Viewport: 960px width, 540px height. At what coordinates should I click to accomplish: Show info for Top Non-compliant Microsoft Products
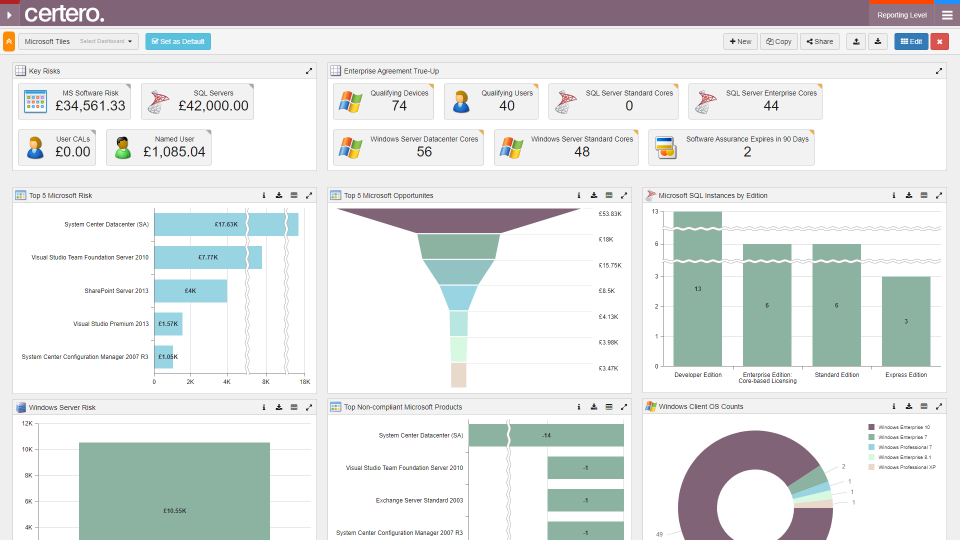point(579,407)
